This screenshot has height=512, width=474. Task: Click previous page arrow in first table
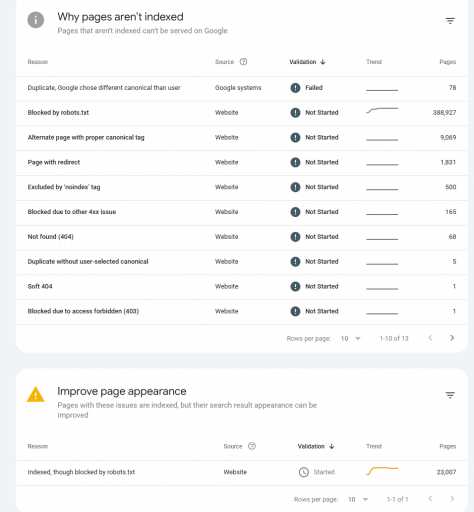pyautogui.click(x=430, y=338)
